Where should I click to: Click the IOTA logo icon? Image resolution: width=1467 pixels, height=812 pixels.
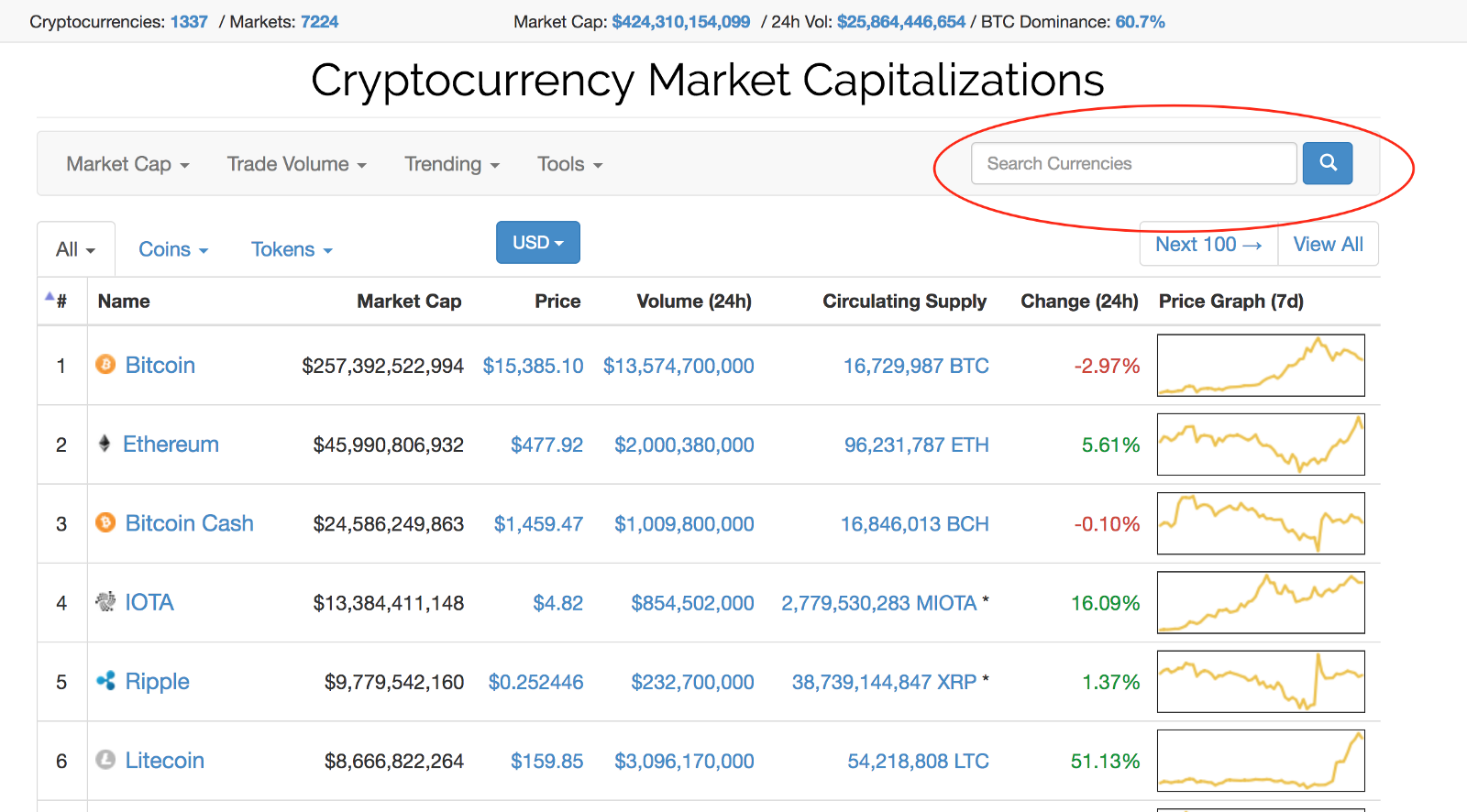tap(105, 601)
